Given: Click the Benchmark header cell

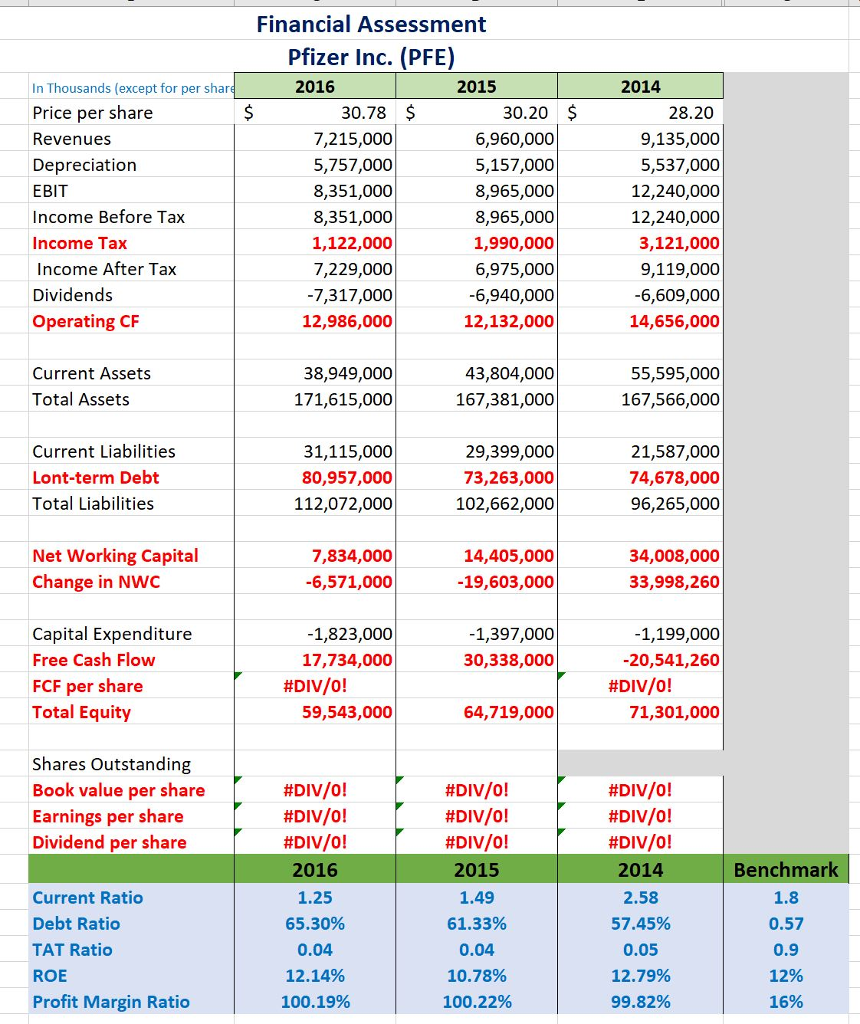Looking at the screenshot, I should click(786, 870).
